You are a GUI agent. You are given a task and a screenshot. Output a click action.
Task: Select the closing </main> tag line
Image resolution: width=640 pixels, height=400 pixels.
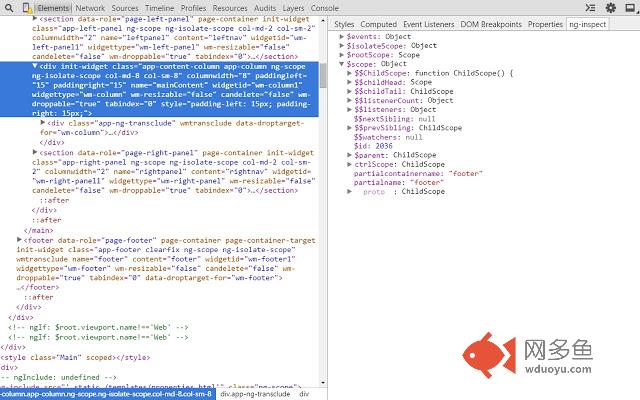pyautogui.click(x=38, y=230)
